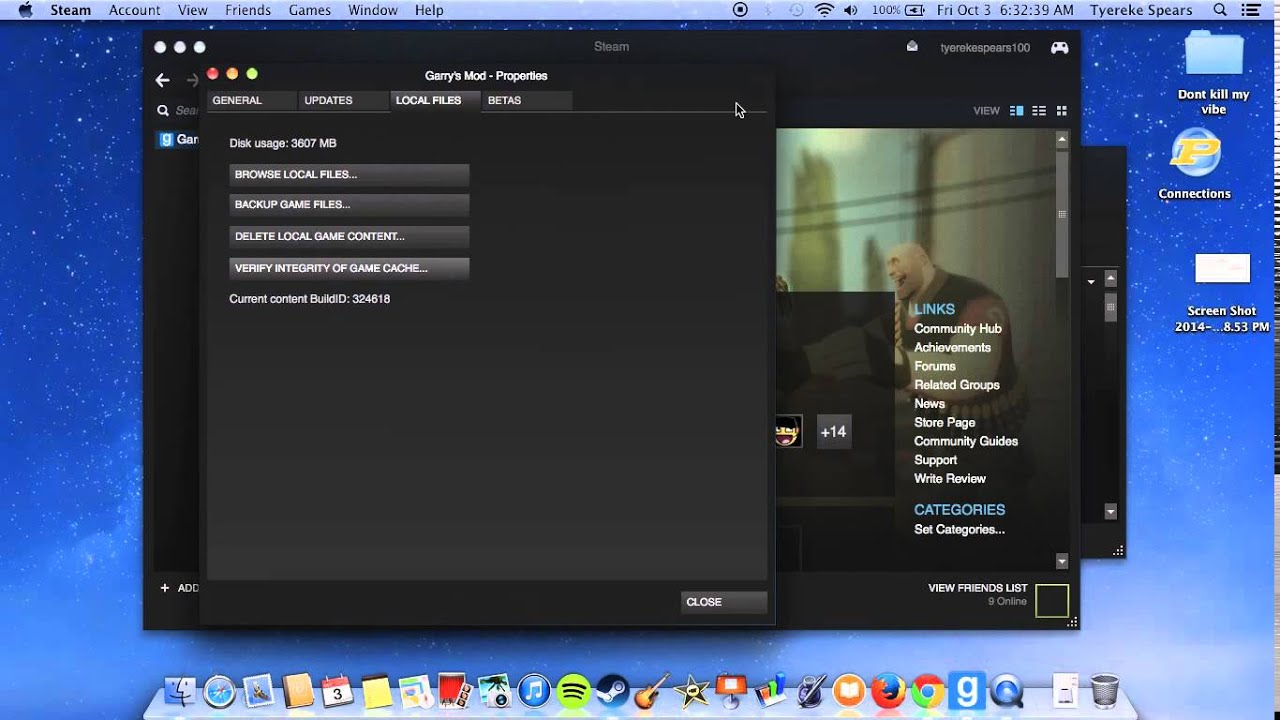Open GarageBand from the Dock
The width and height of the screenshot is (1280, 720).
(651, 691)
